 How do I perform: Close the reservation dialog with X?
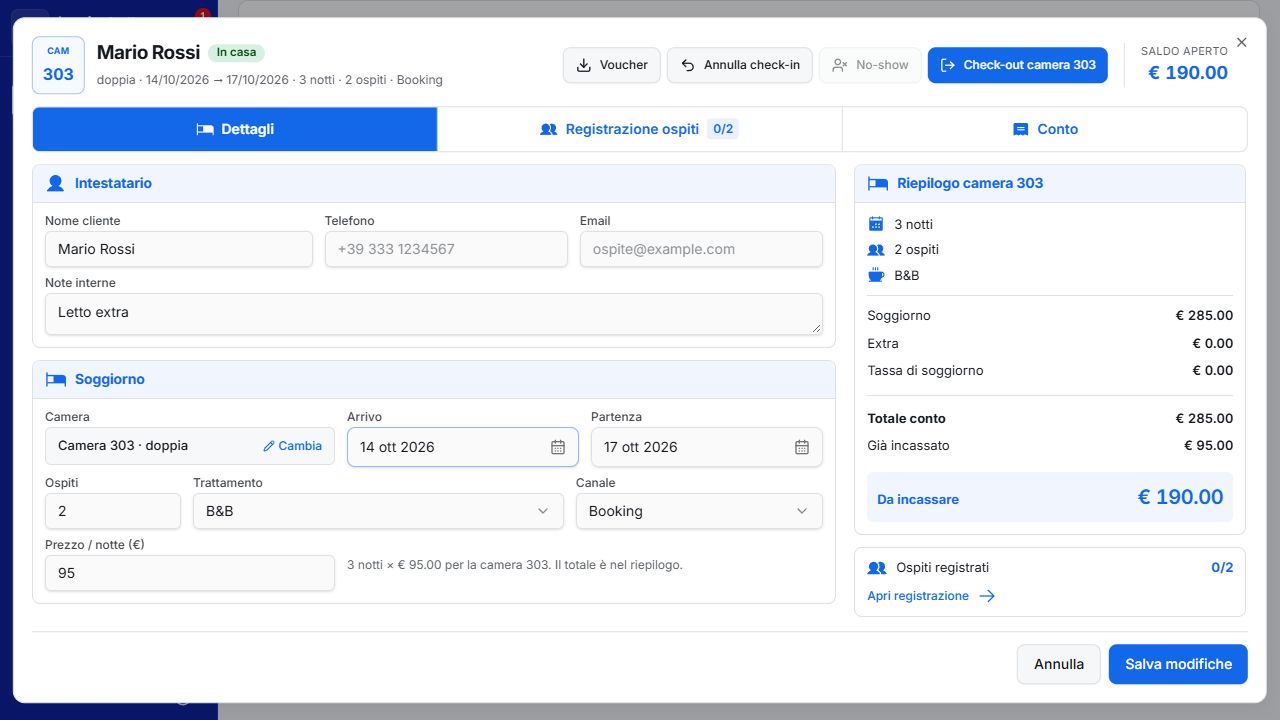coord(1242,42)
